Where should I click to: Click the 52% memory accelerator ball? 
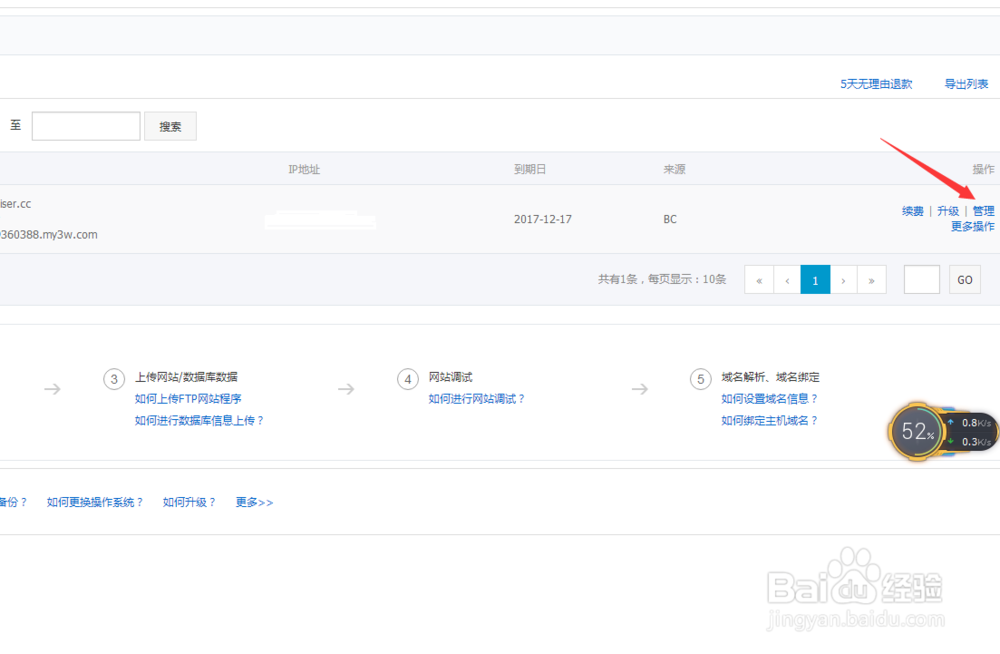click(917, 432)
